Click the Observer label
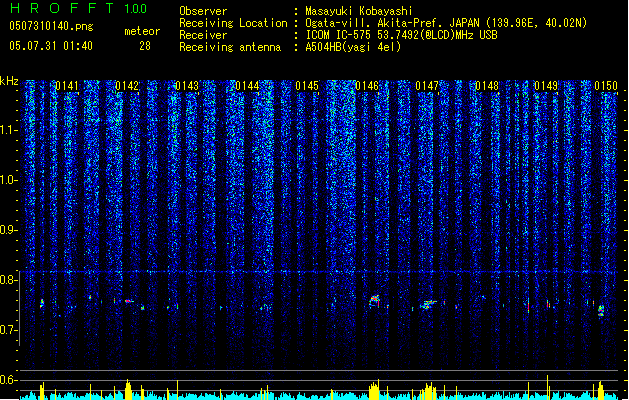The height and width of the screenshot is (400, 629). [203, 11]
